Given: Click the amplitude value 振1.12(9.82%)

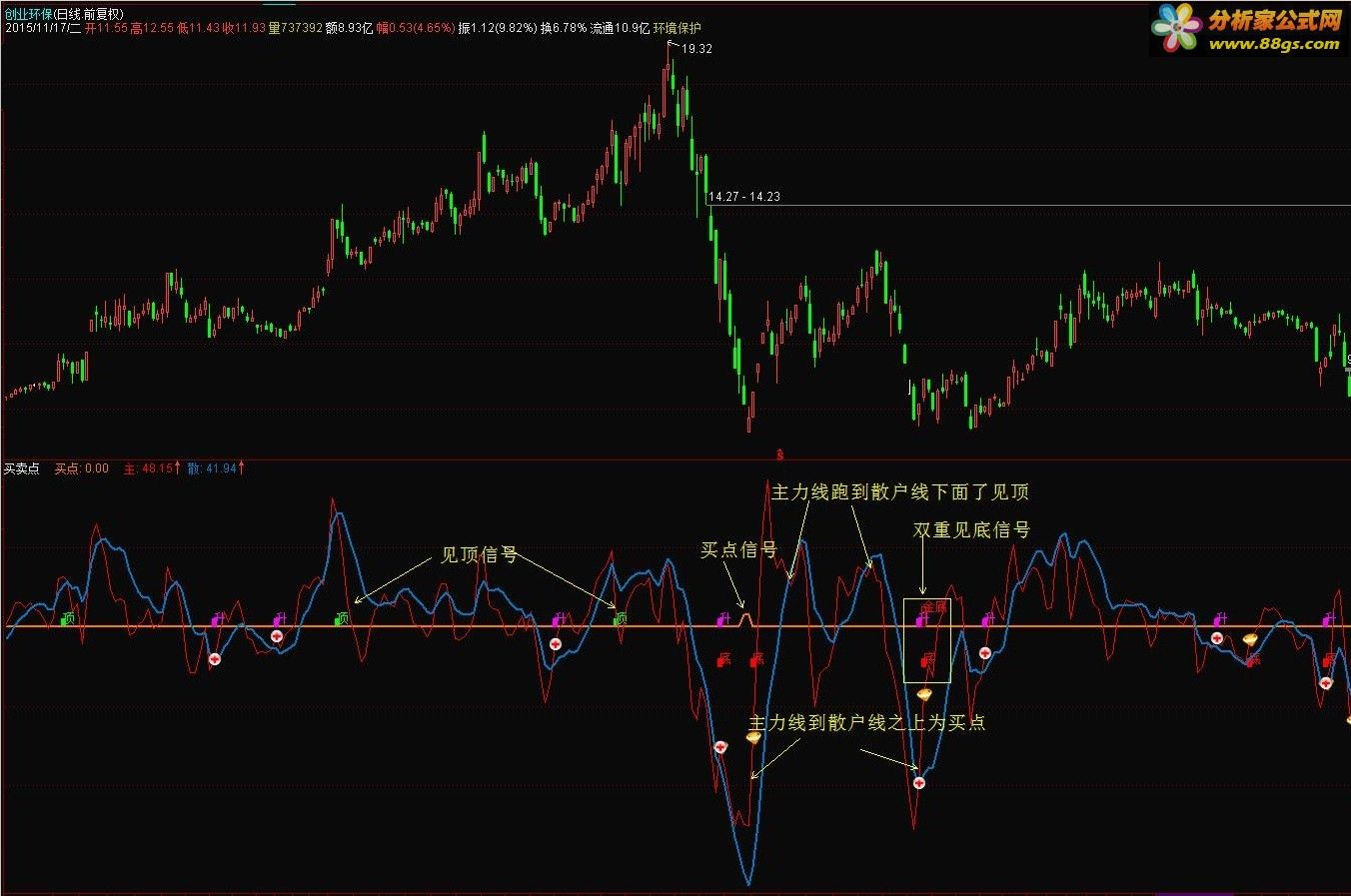Looking at the screenshot, I should tap(497, 28).
